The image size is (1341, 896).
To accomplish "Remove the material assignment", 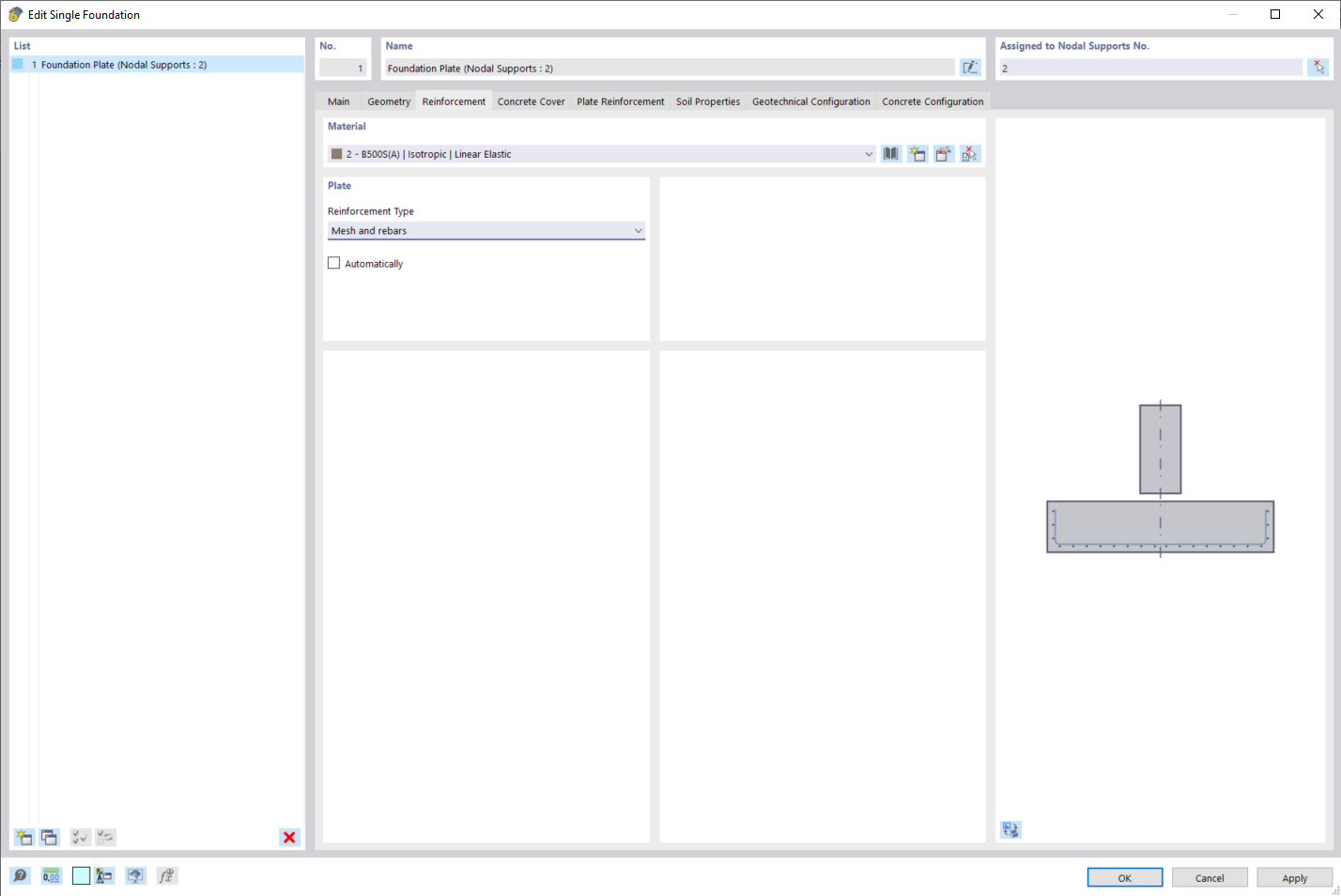I will pyautogui.click(x=970, y=153).
